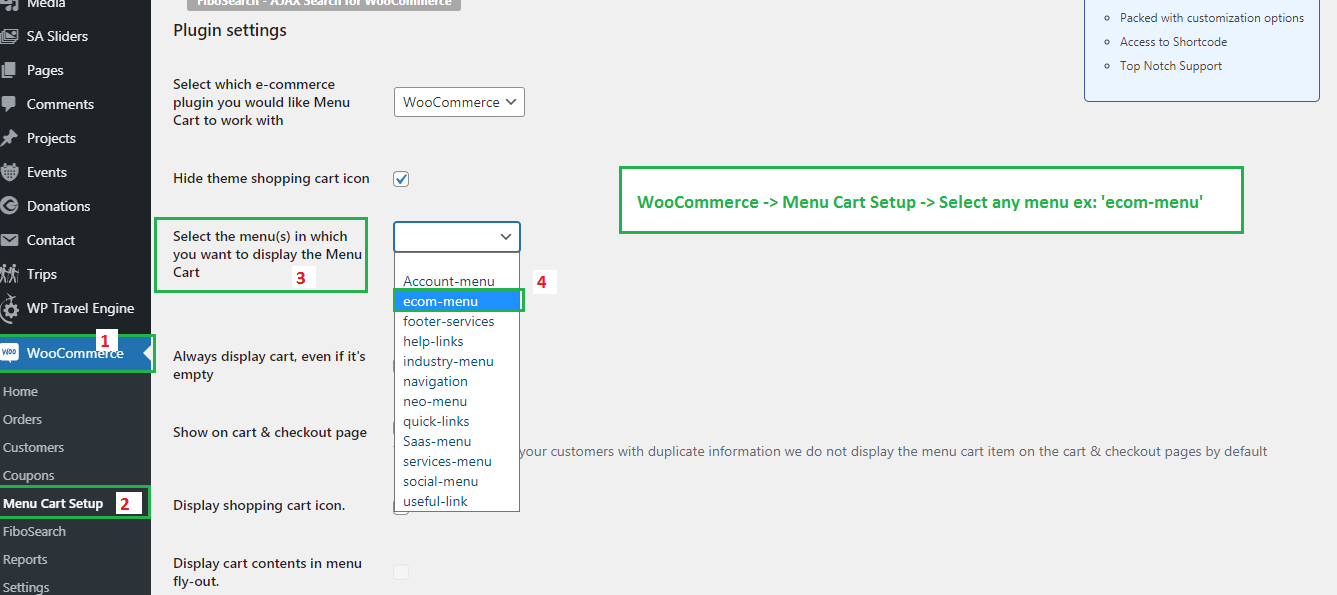This screenshot has height=595, width=1337.
Task: Choose navigation from the dropdown list
Action: pos(456,381)
